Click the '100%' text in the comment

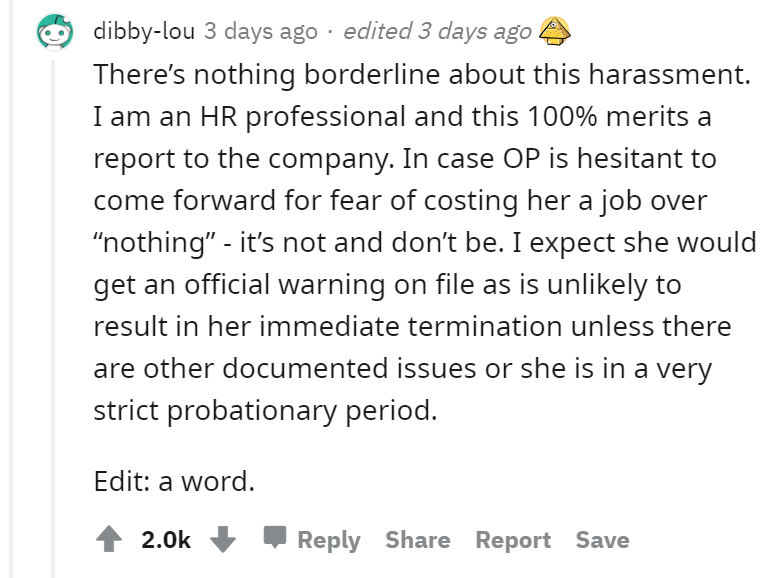562,117
